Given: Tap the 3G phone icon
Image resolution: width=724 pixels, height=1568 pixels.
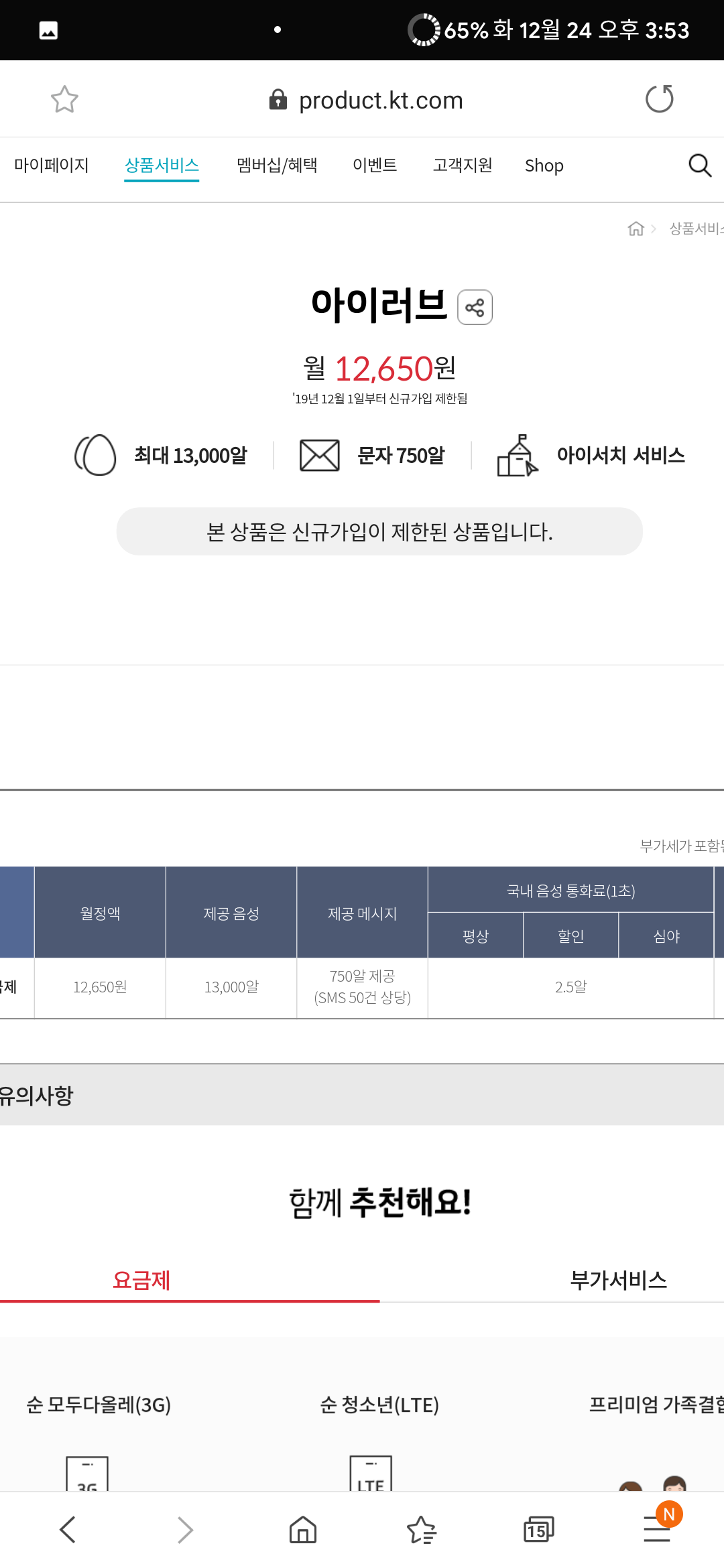Looking at the screenshot, I should (x=87, y=1473).
